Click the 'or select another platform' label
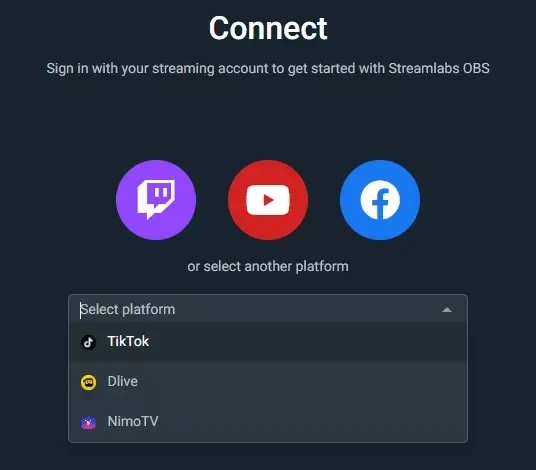 pos(268,266)
